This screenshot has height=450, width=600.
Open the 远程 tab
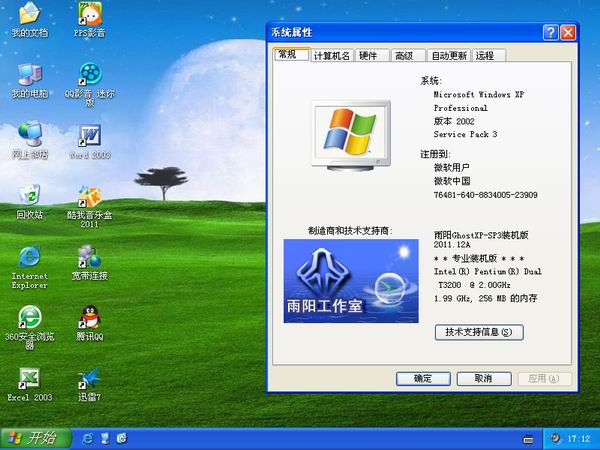click(x=489, y=56)
